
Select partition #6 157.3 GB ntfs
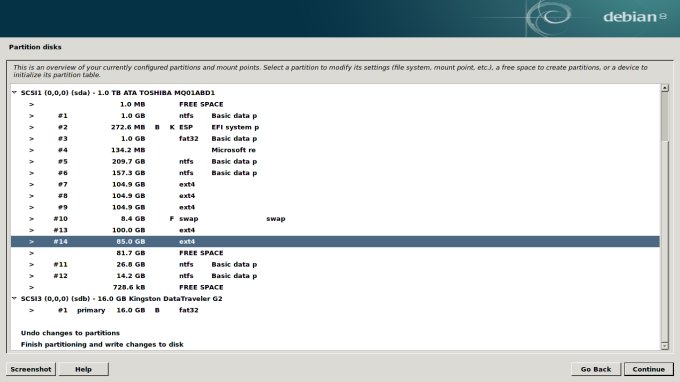335,173
